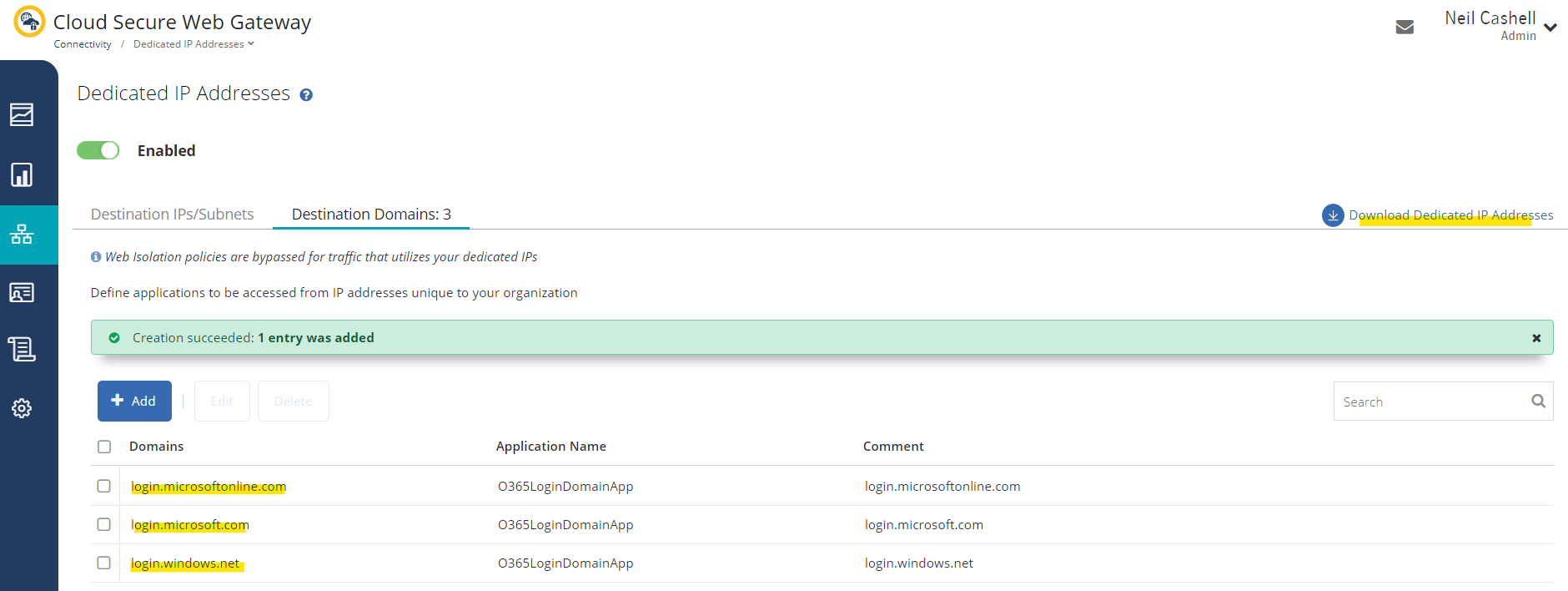Expand the Dedicated IP Addresses breadcrumb dropdown
Screen dimensions: 1568x591
[250, 44]
